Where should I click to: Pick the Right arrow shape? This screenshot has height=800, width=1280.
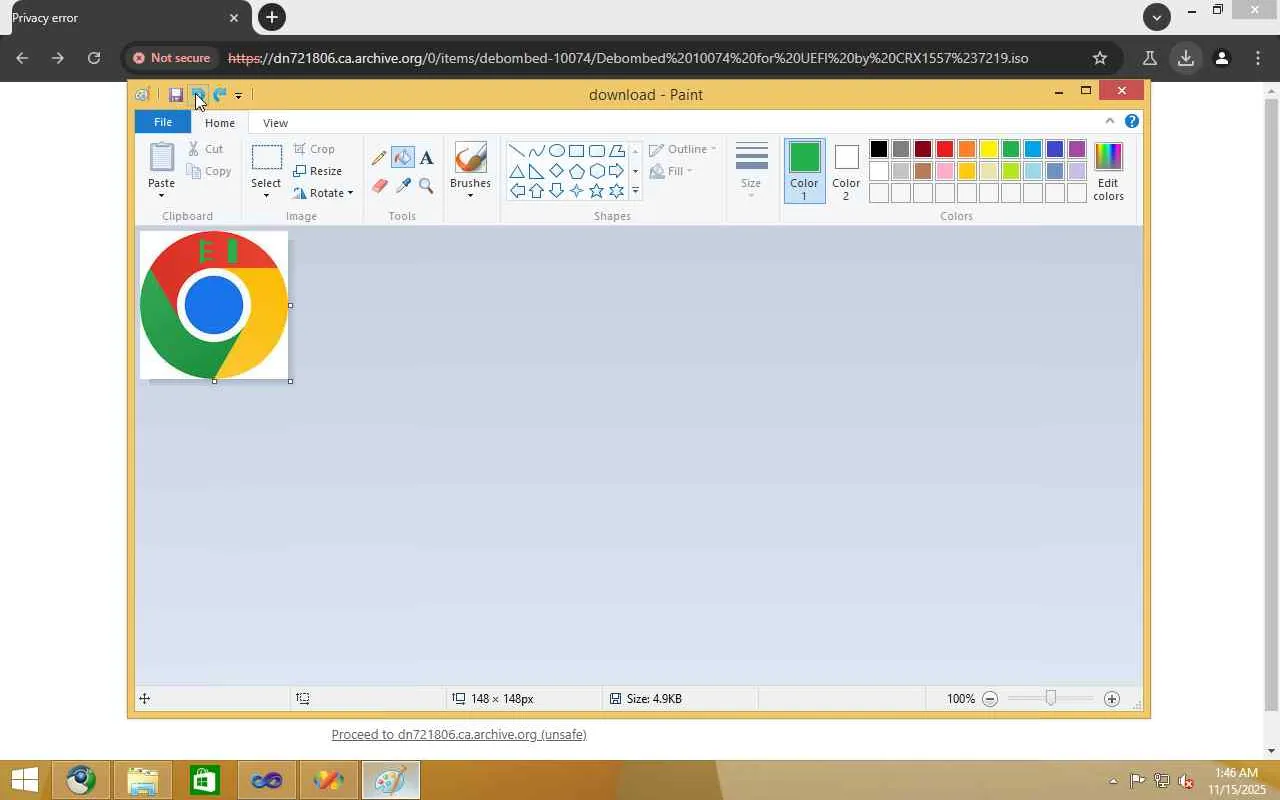click(617, 171)
